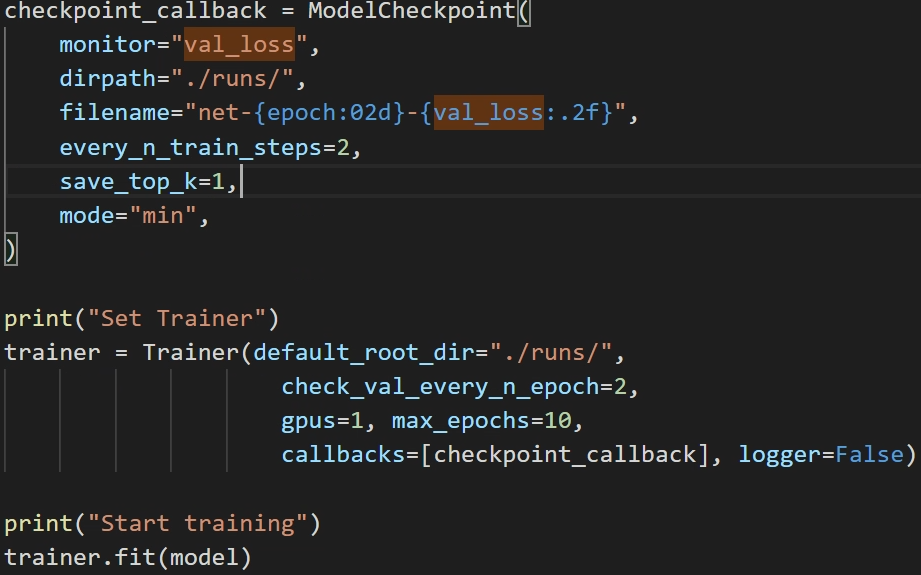Click the filename parameter name
This screenshot has height=575, width=921.
point(115,113)
